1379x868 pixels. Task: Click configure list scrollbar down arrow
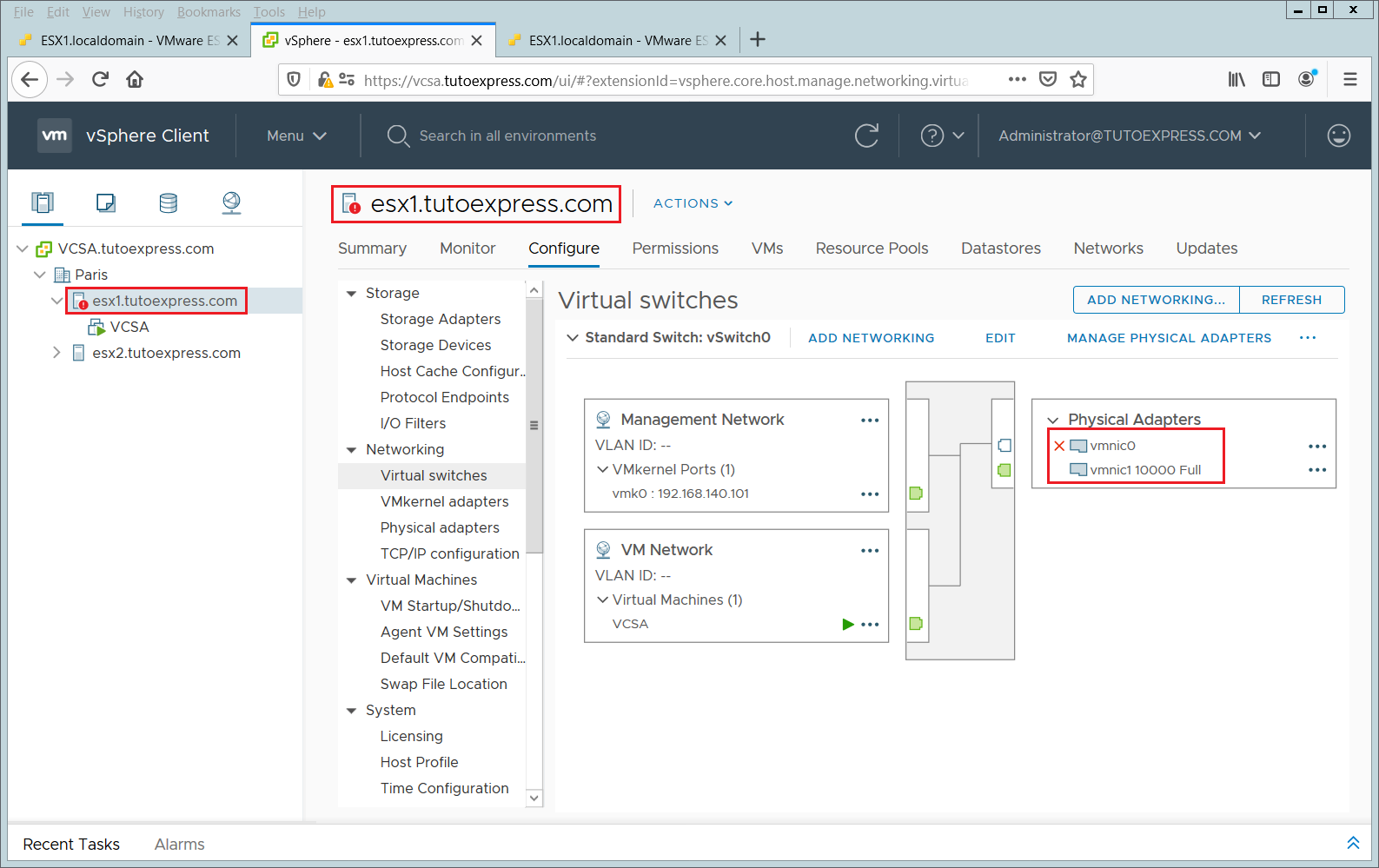(534, 798)
